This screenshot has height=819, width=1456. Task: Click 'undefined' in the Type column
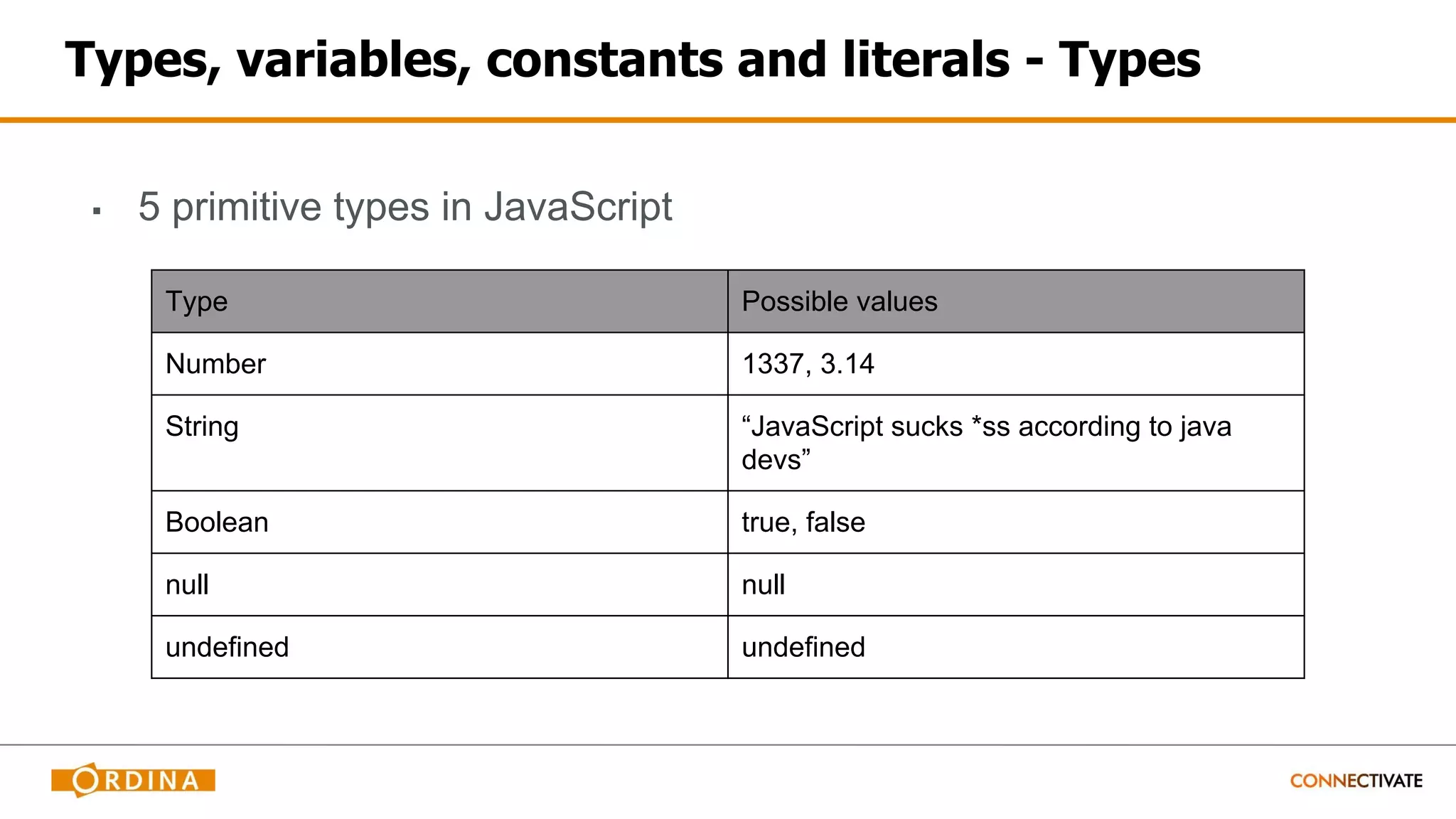click(x=227, y=648)
